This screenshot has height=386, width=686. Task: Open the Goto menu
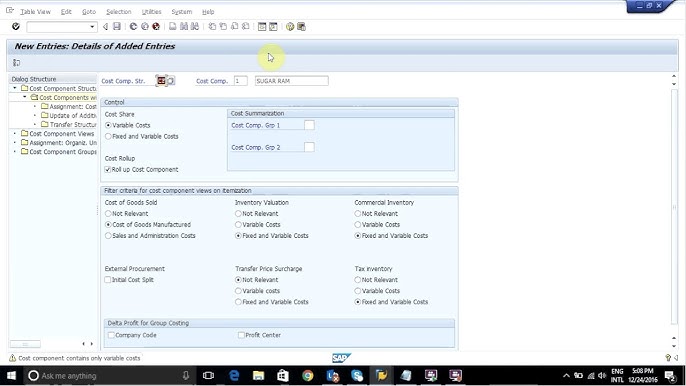tap(89, 12)
